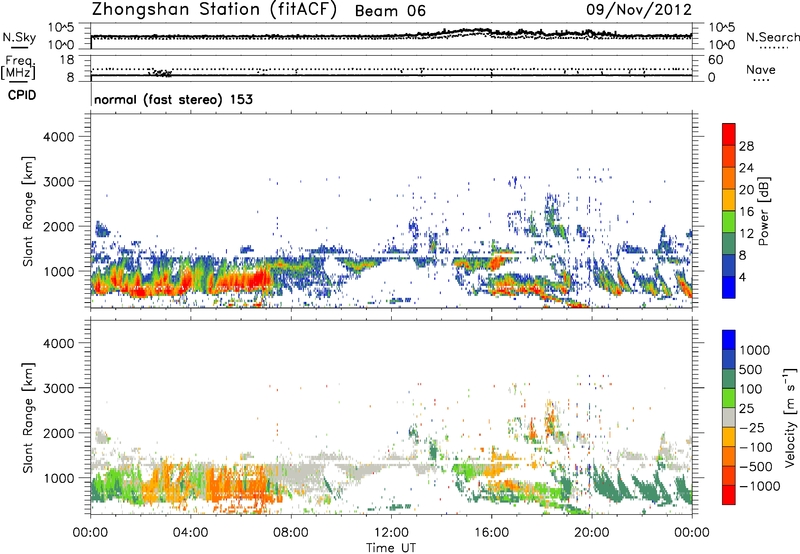Click red bottom segment of Velocity color bar
800x554 pixels.
pyautogui.click(x=729, y=495)
